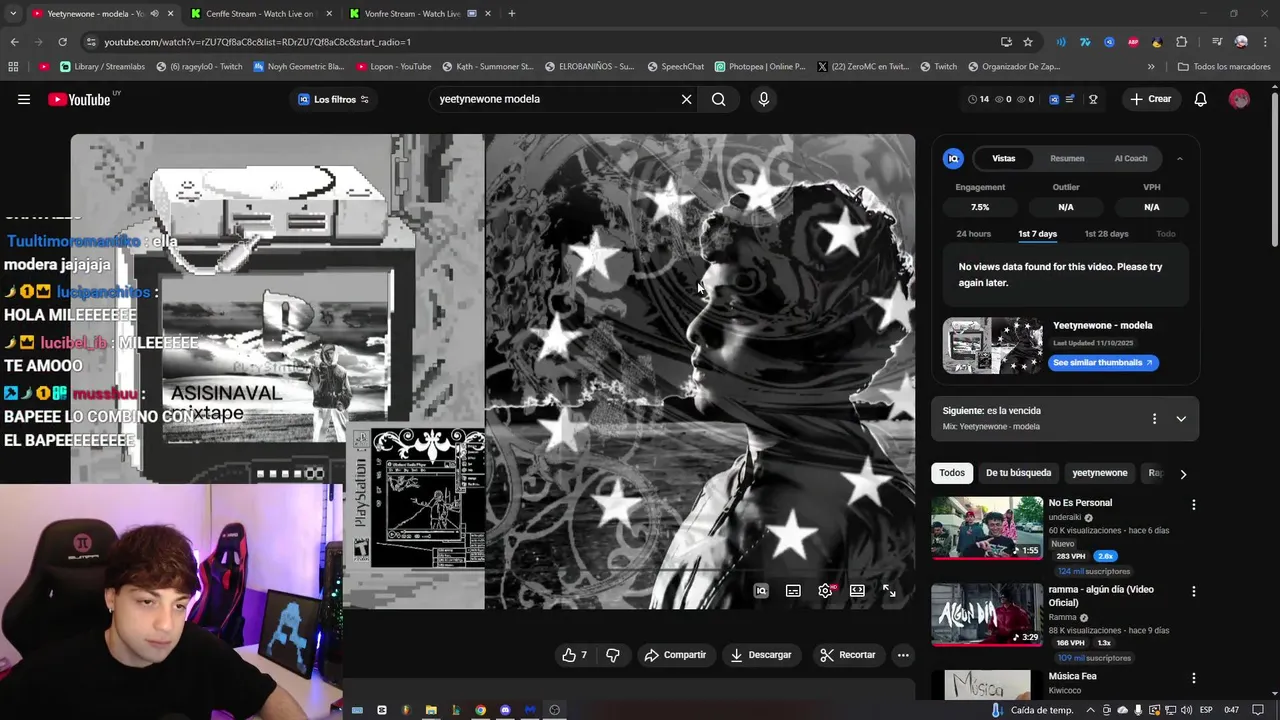Open File Explorer from the taskbar
The image size is (1280, 720).
coord(431,710)
